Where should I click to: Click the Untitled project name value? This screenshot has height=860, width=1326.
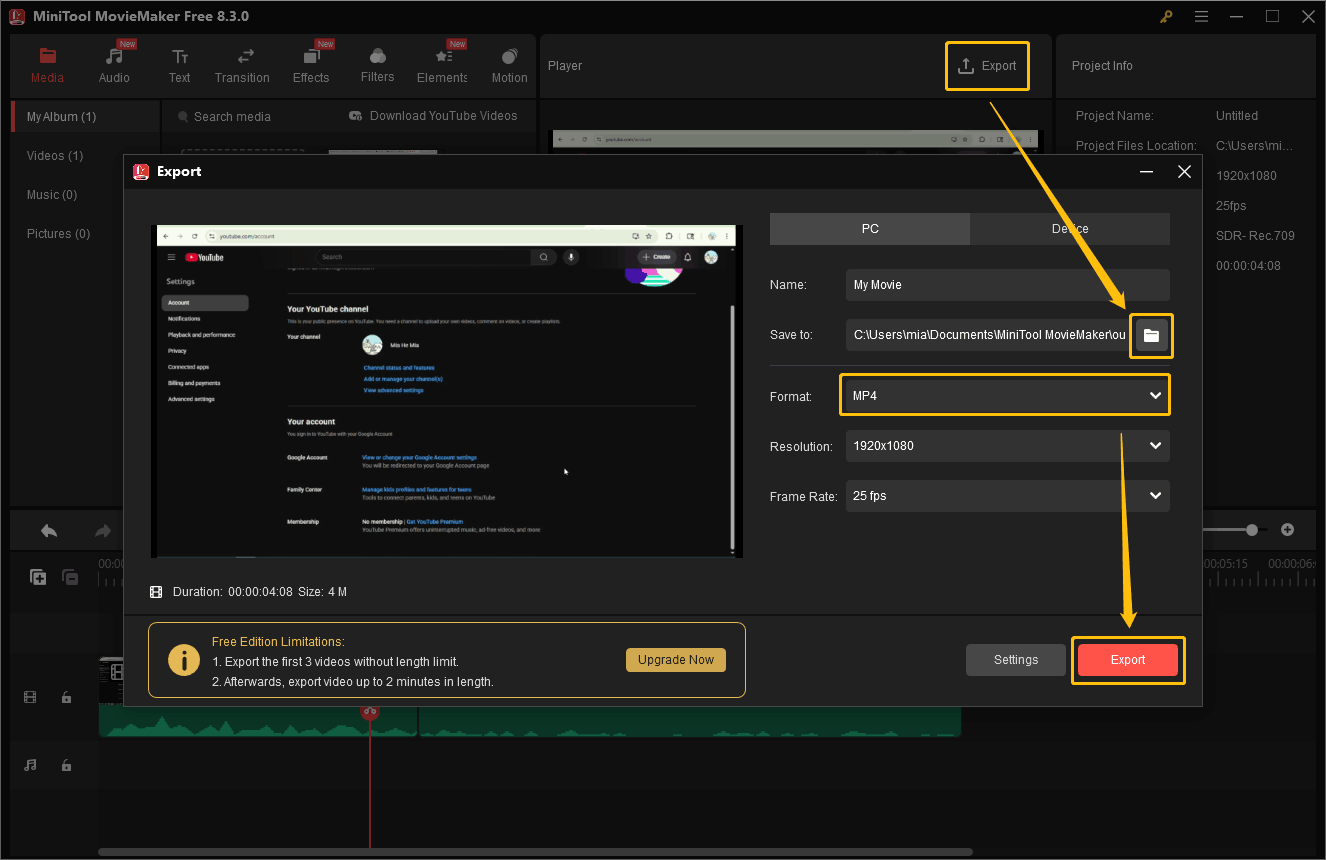[1237, 116]
